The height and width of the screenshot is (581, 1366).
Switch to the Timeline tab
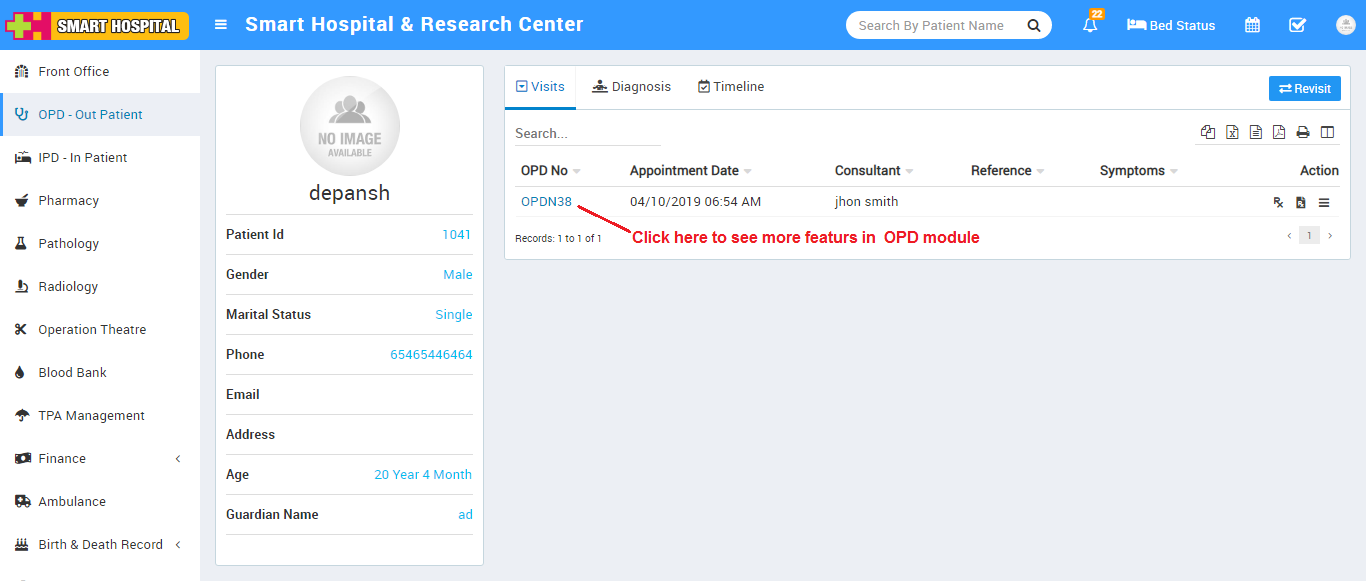point(731,87)
